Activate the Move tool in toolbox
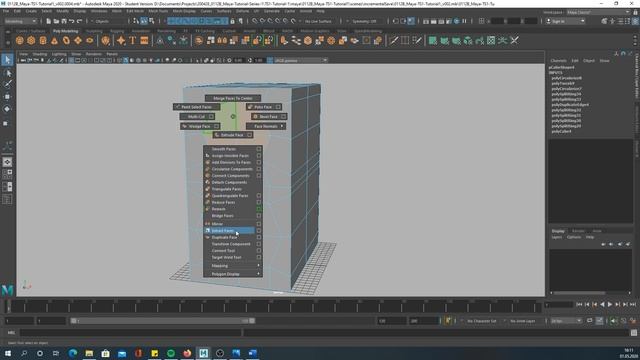This screenshot has height=360, width=640. tap(7, 97)
